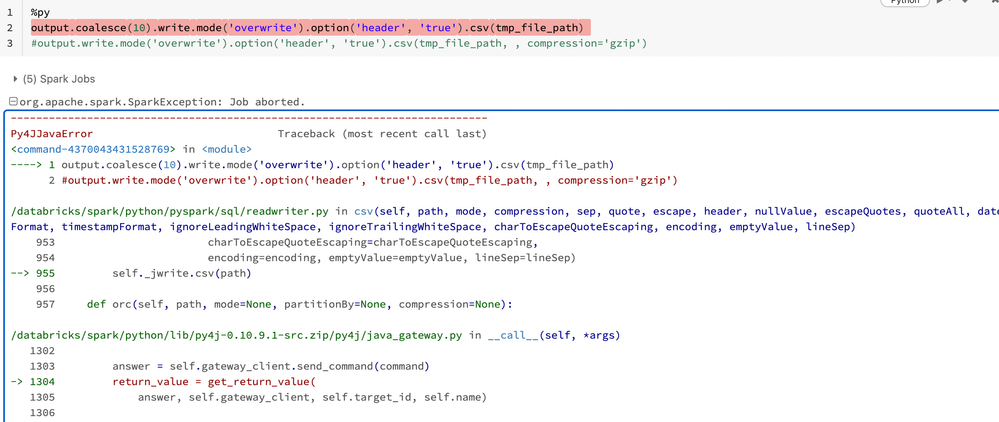Click traceback line 1304 return_value statement
Image resolution: width=999 pixels, height=422 pixels.
click(x=213, y=381)
